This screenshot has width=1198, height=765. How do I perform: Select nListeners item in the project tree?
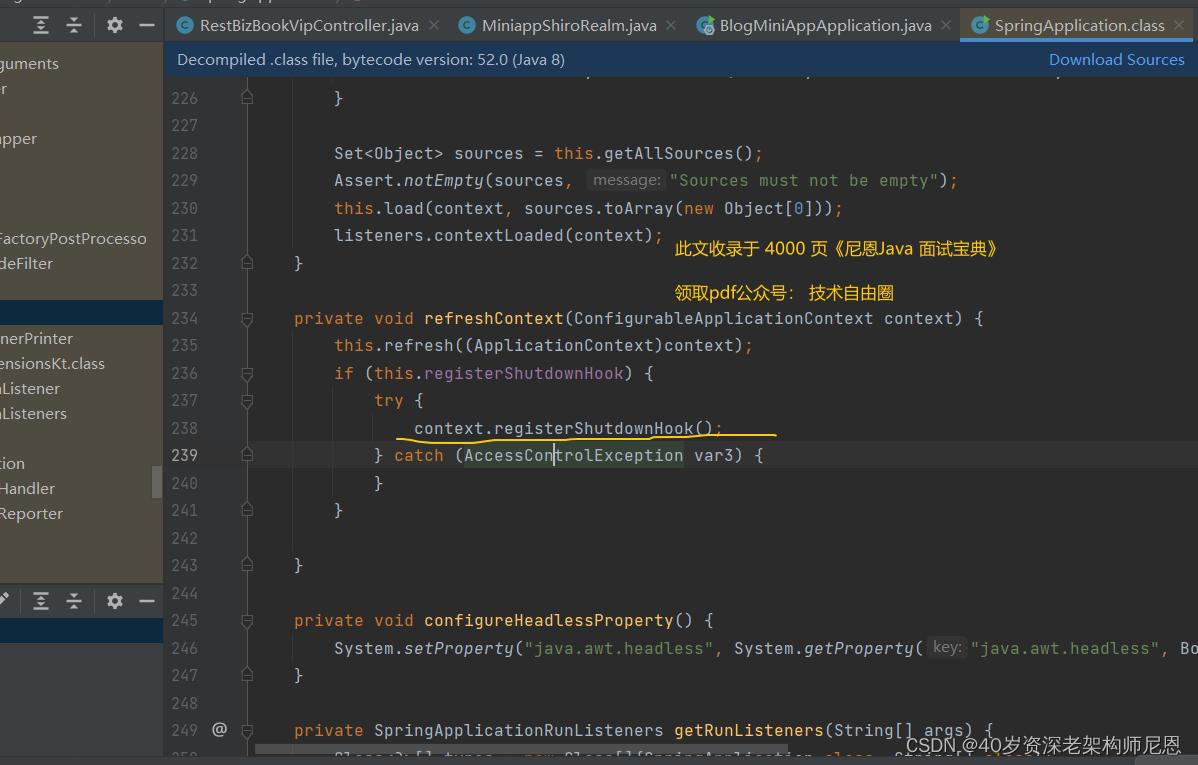click(x=33, y=414)
